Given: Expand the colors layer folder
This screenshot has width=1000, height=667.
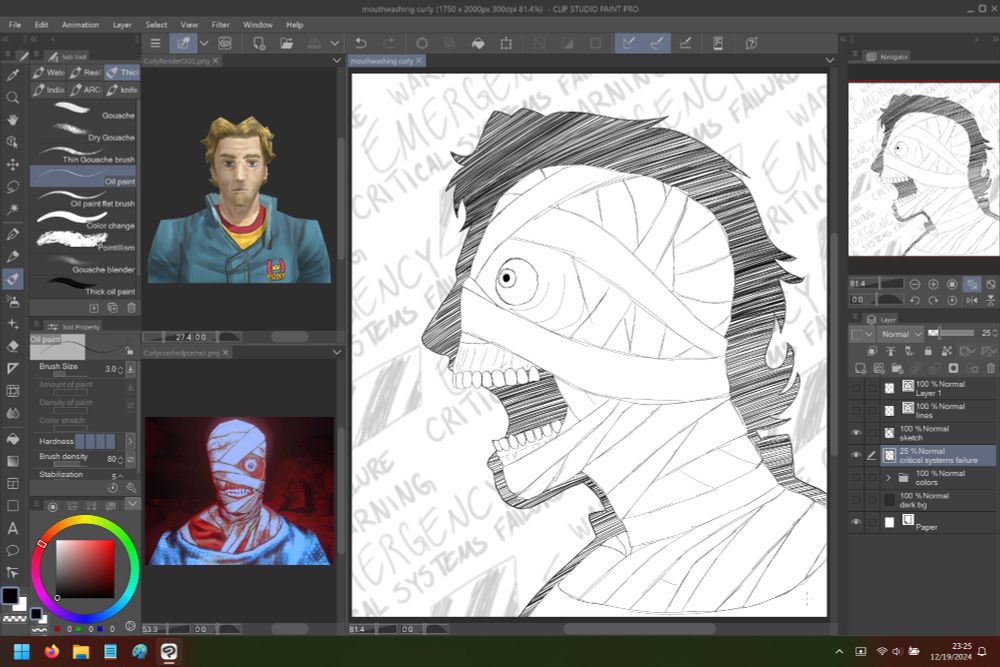Looking at the screenshot, I should pyautogui.click(x=889, y=478).
